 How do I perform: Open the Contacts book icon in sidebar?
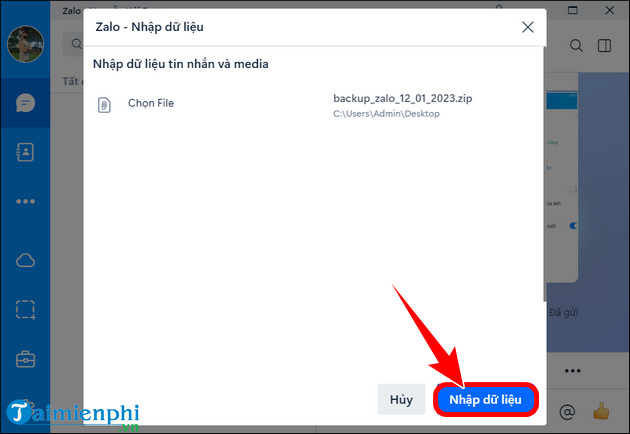pos(24,153)
